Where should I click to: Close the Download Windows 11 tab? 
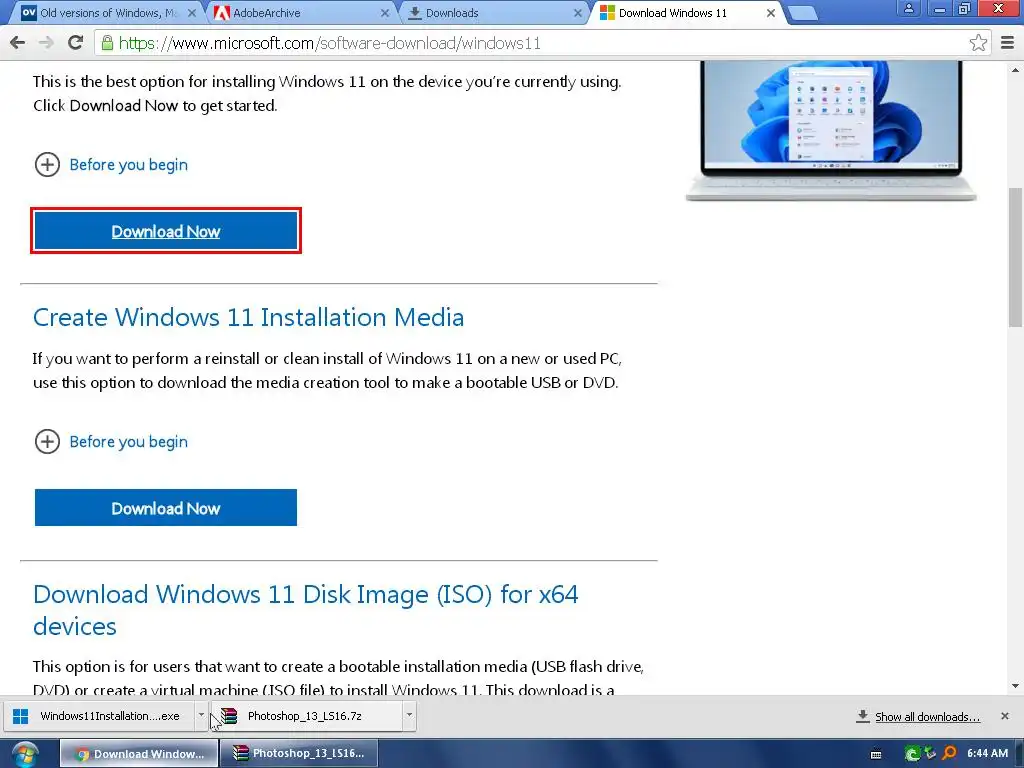click(x=771, y=13)
